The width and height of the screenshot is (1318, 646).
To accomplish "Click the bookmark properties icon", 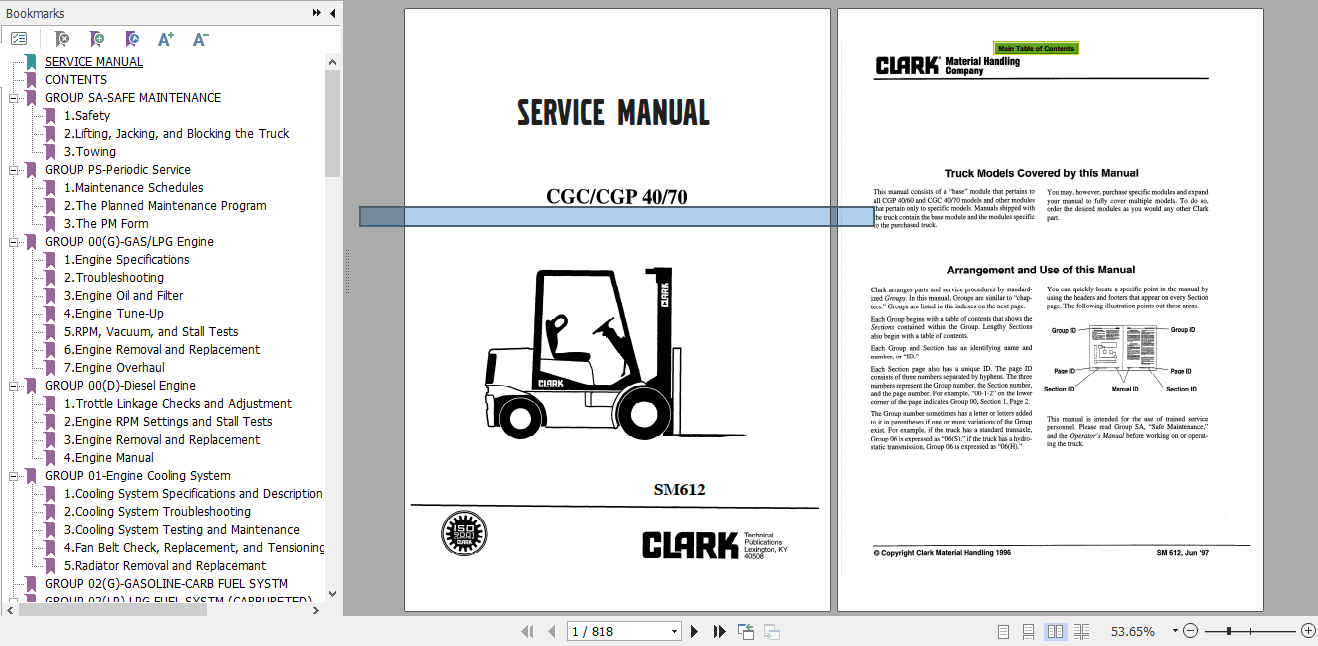I will pyautogui.click(x=132, y=39).
